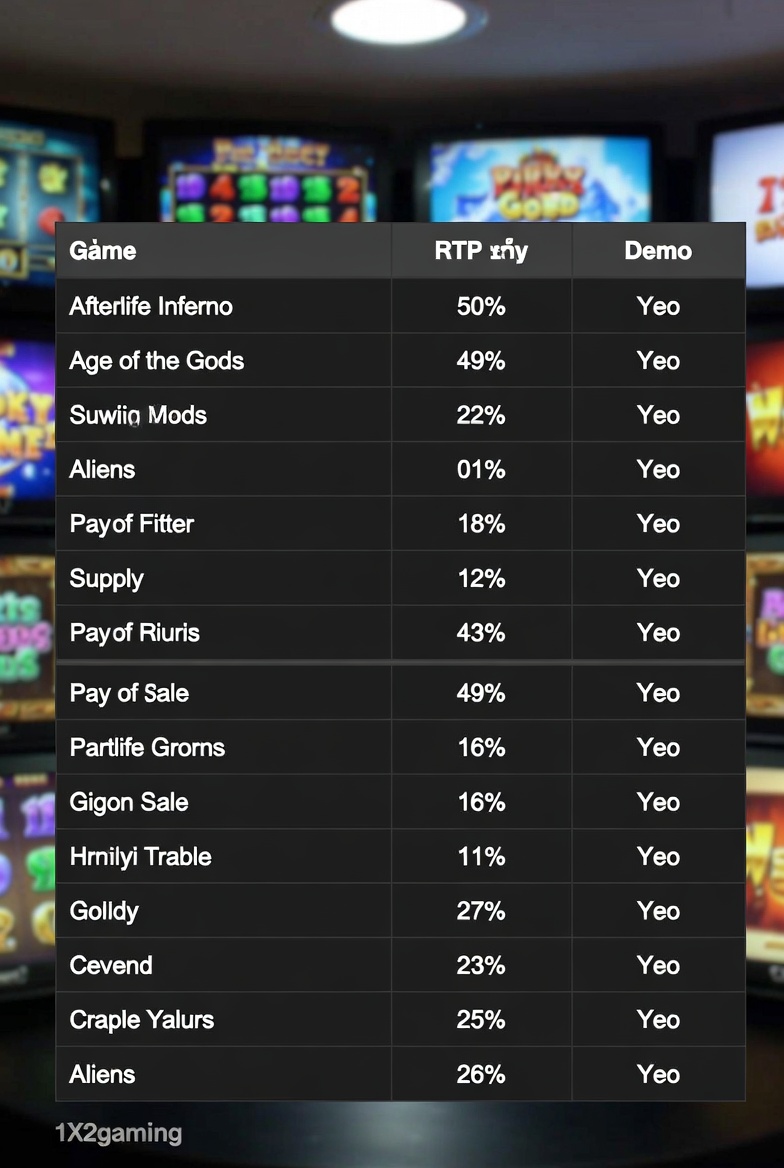This screenshot has height=1168, width=784.
Task: Click the Game column header
Action: [103, 250]
